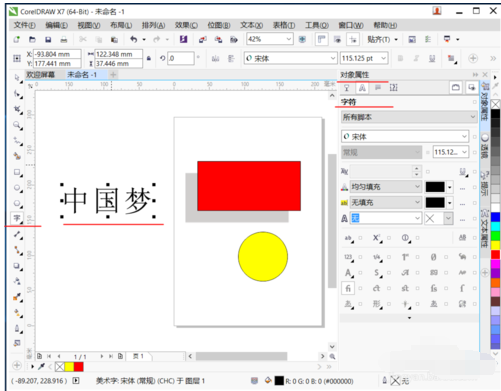Select the Color Eyedropper tool
501x391 pixels.
pyautogui.click(x=17, y=297)
